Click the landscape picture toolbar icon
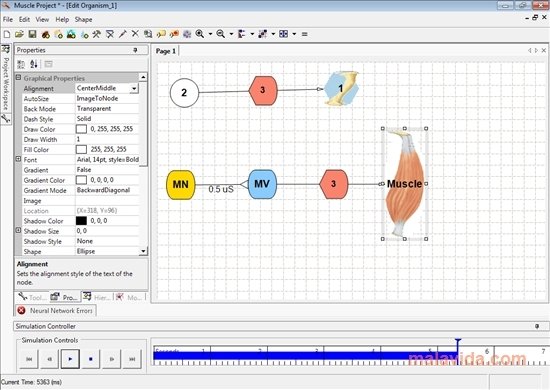This screenshot has width=550, height=390. (71, 34)
